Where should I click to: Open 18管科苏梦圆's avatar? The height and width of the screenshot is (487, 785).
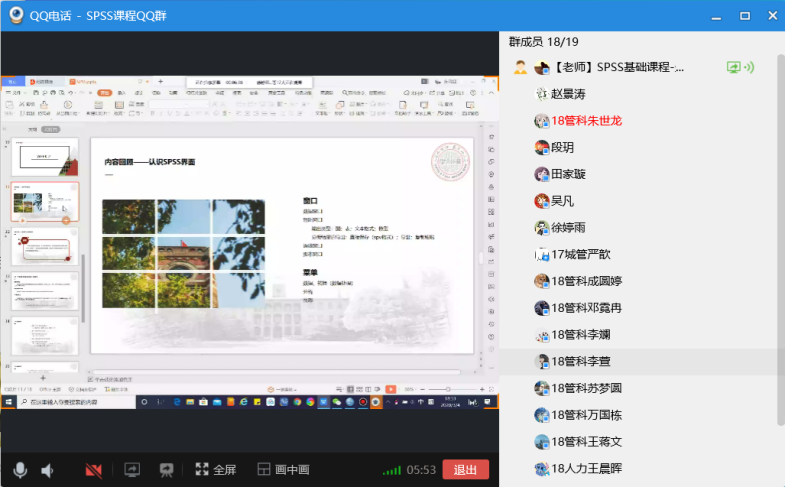tap(542, 388)
